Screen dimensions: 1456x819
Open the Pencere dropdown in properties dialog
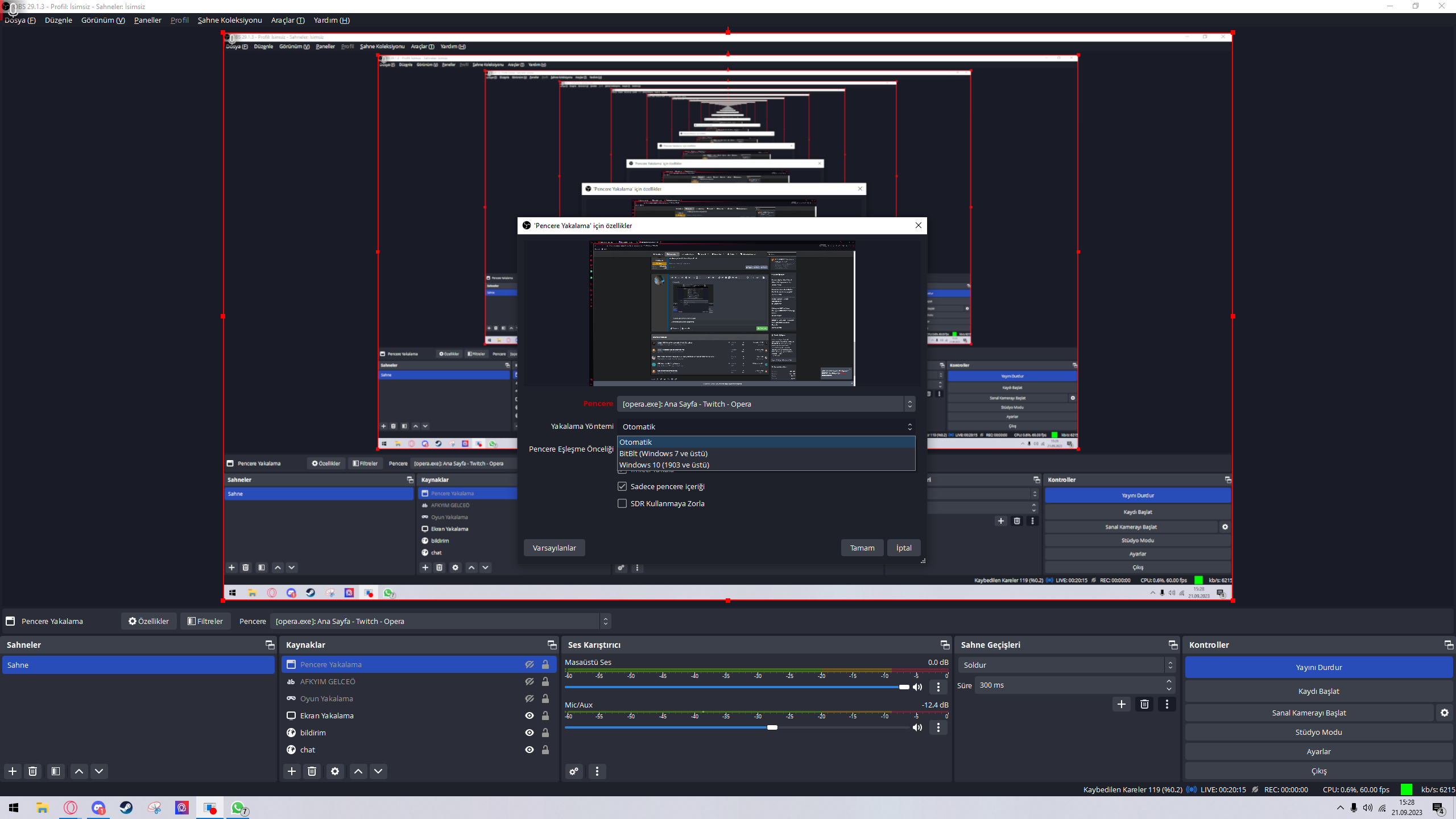click(x=766, y=404)
